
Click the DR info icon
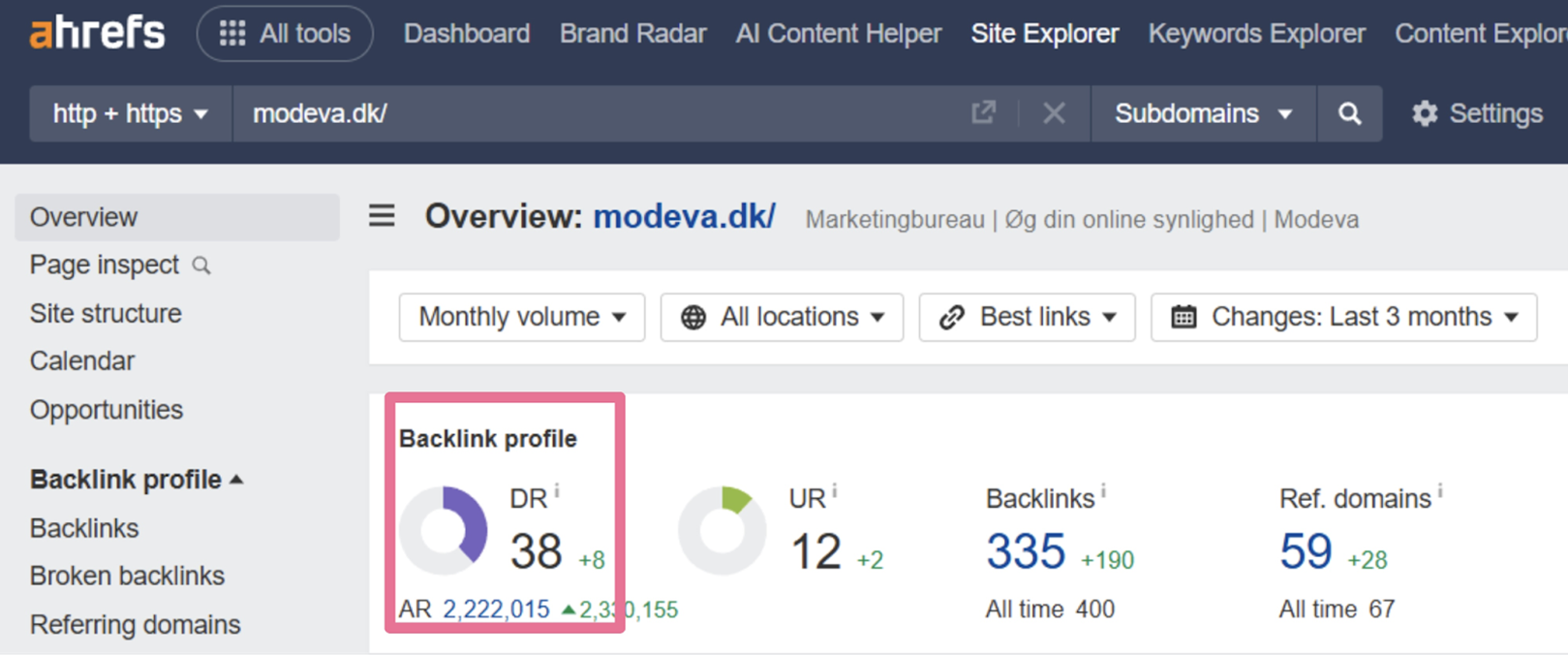pyautogui.click(x=557, y=491)
